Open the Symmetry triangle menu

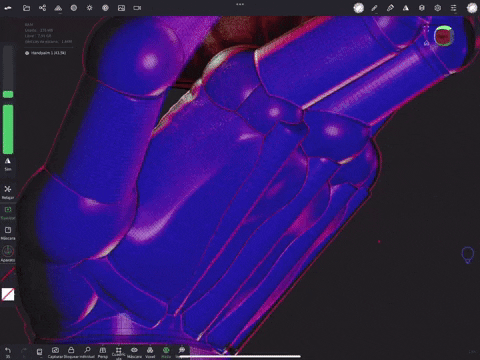tap(406, 8)
